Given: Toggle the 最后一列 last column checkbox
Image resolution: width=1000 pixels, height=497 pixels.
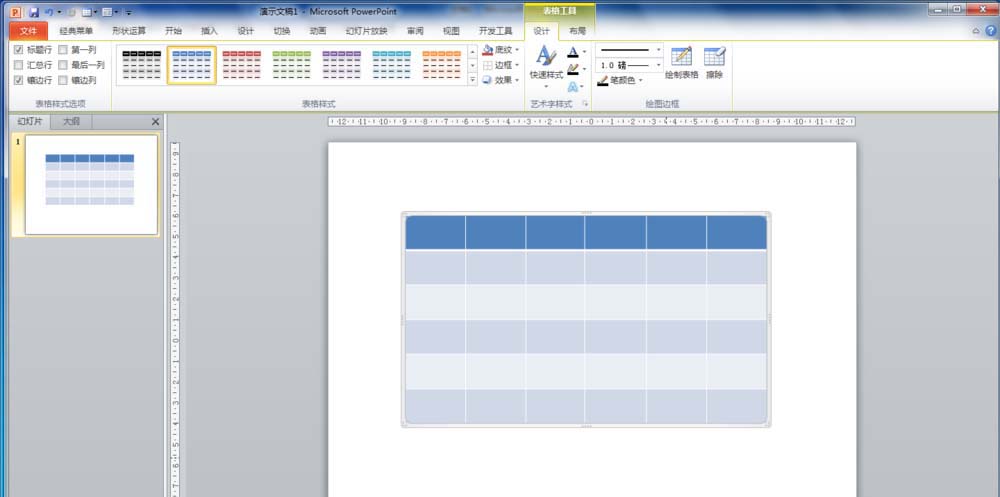Looking at the screenshot, I should pyautogui.click(x=62, y=65).
